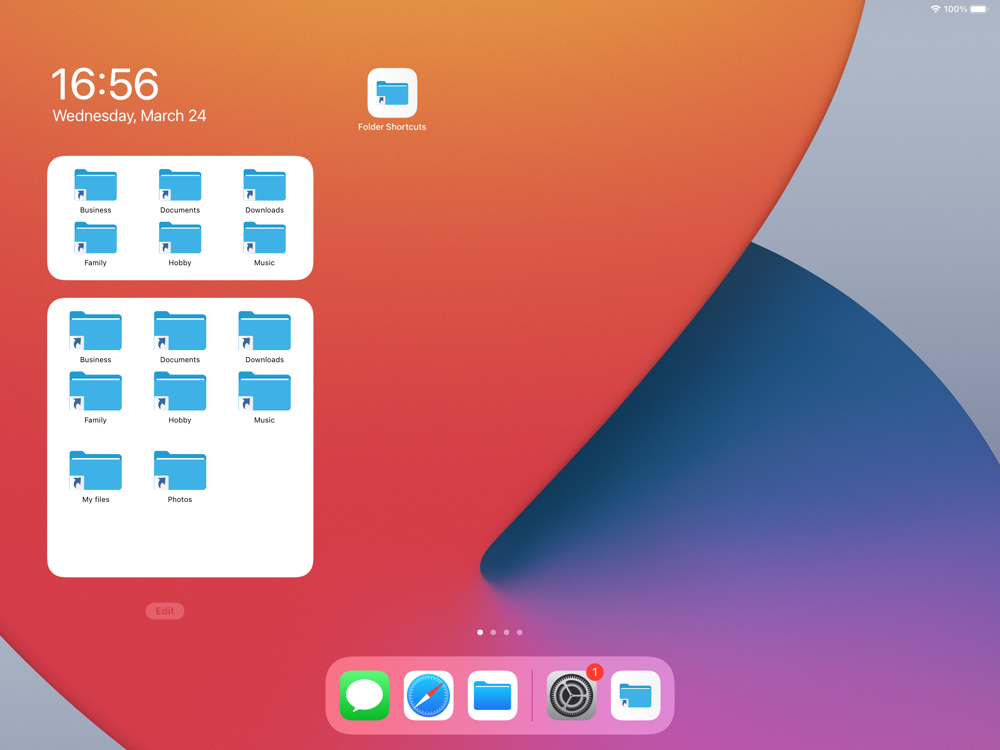The image size is (1000, 750).
Task: Tap the 16:56 clock display
Action: pos(105,84)
